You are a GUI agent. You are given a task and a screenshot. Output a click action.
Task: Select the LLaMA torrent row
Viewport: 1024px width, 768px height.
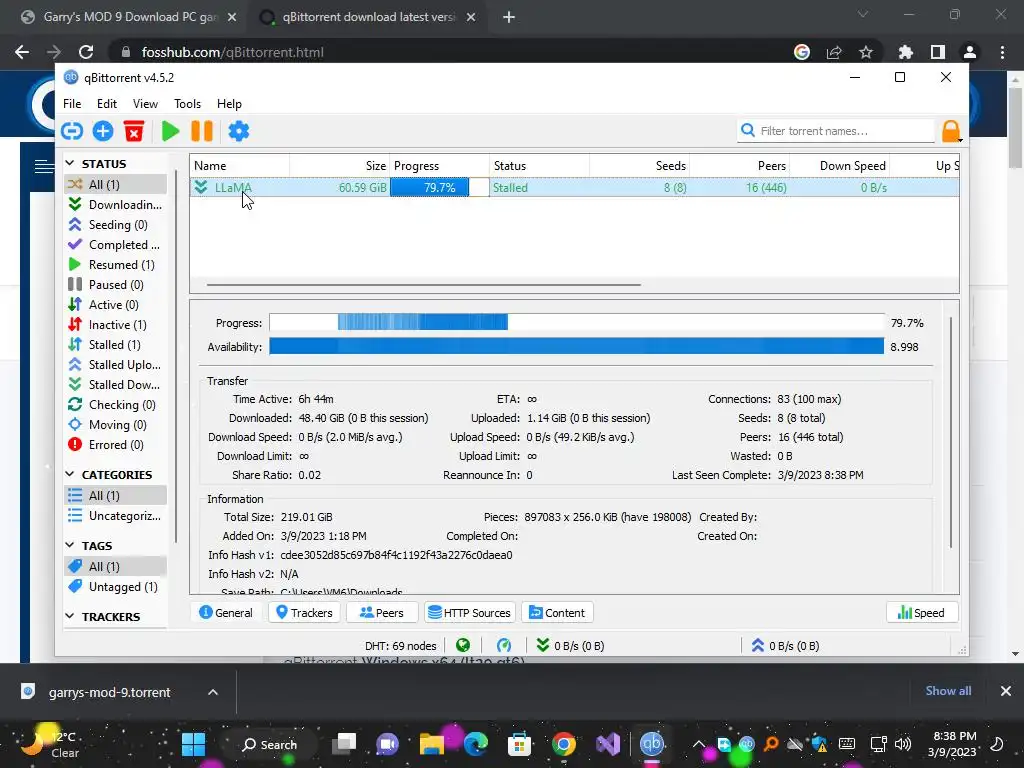coord(575,187)
